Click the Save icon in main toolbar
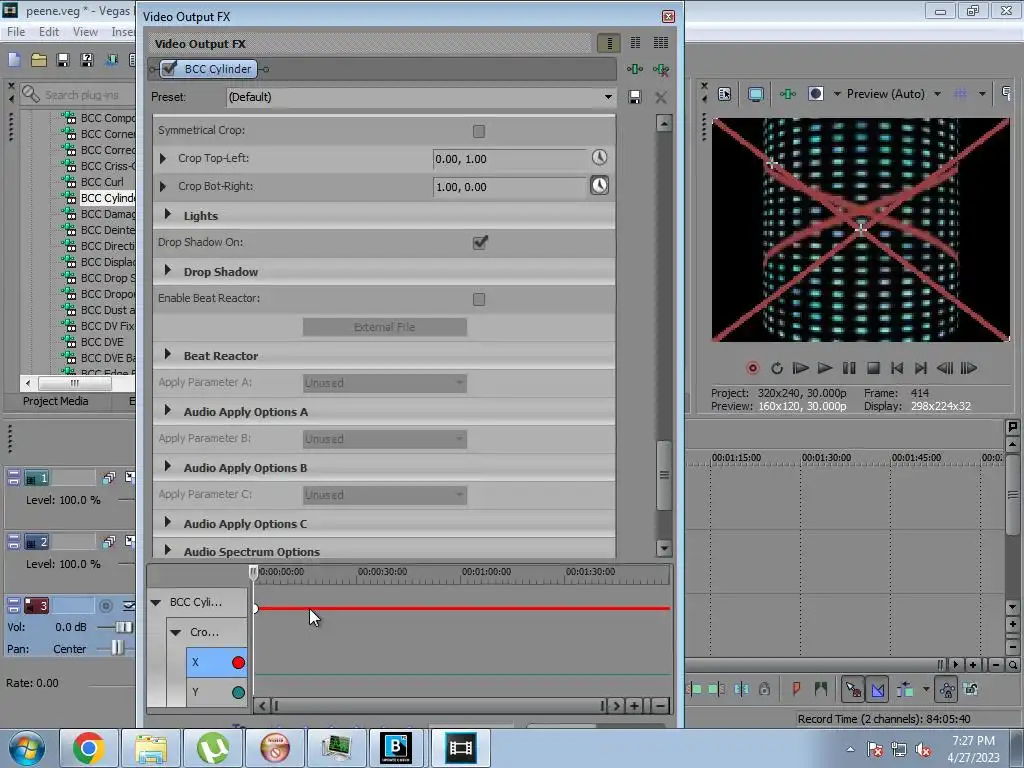 (63, 60)
